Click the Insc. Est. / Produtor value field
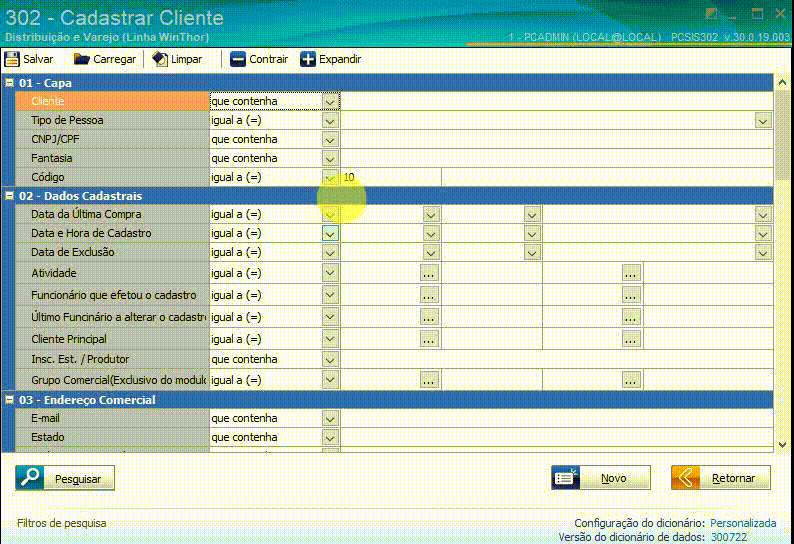 click(x=557, y=360)
